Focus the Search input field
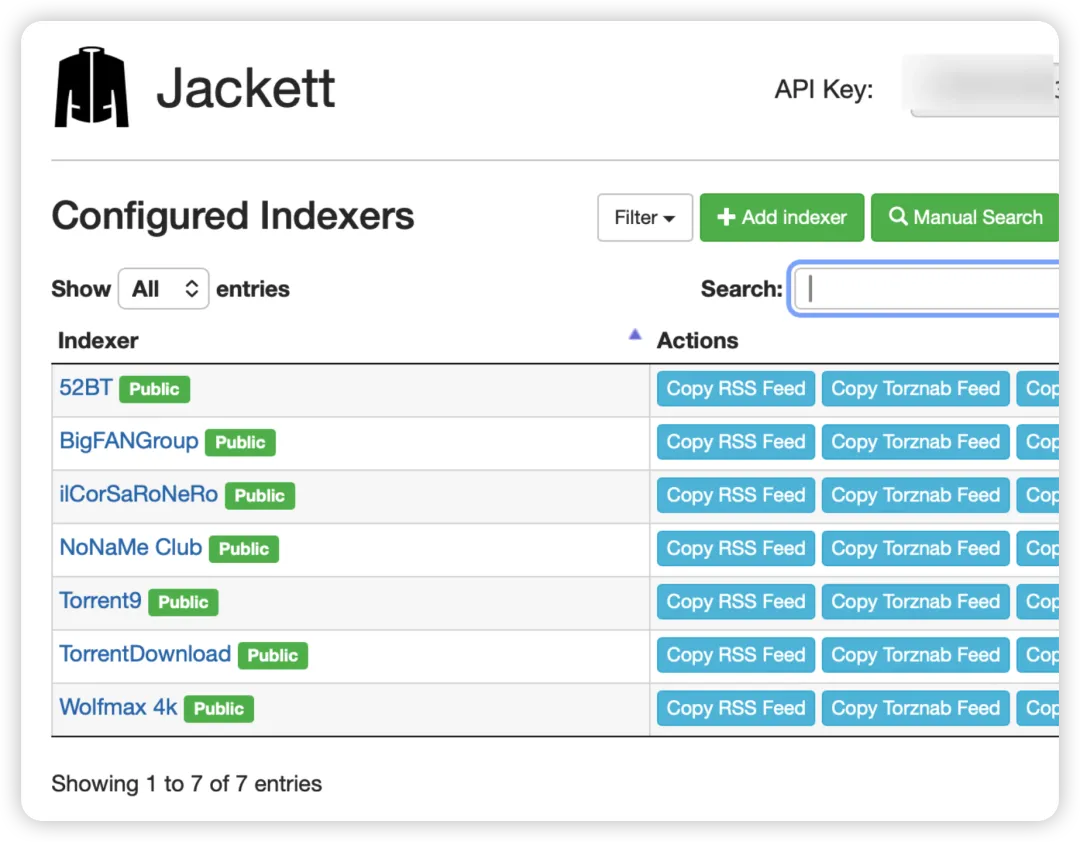The image size is (1080, 842). [x=926, y=289]
